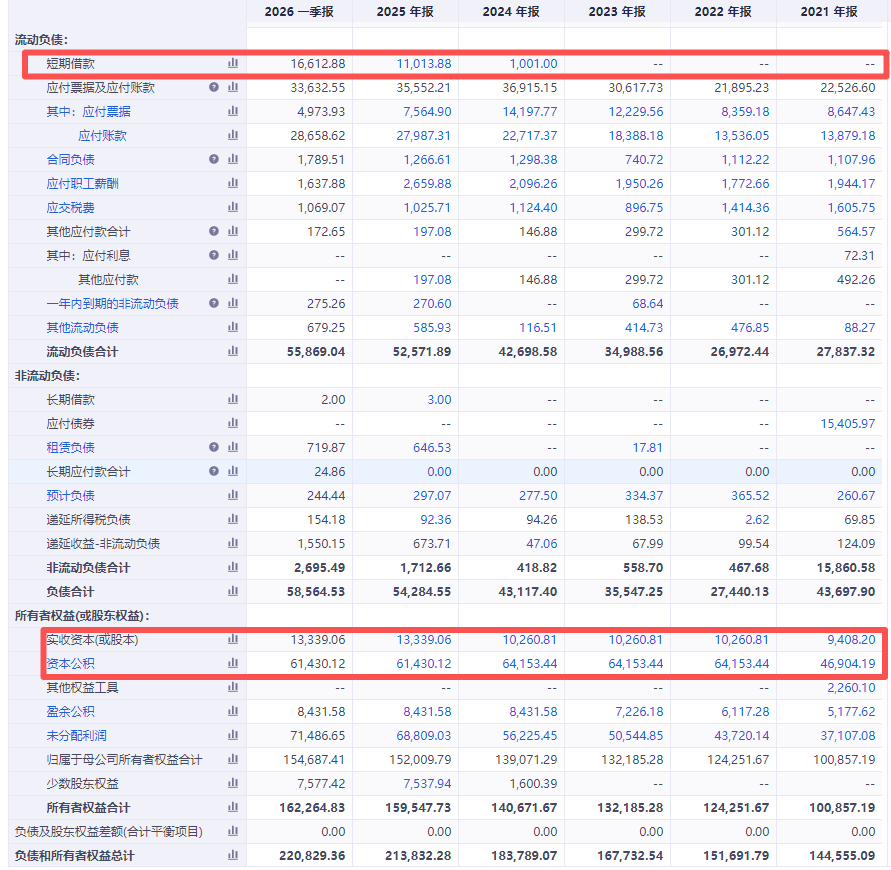Open the 应付账款 item link
Screen dimensions: 891x870
pos(102,135)
